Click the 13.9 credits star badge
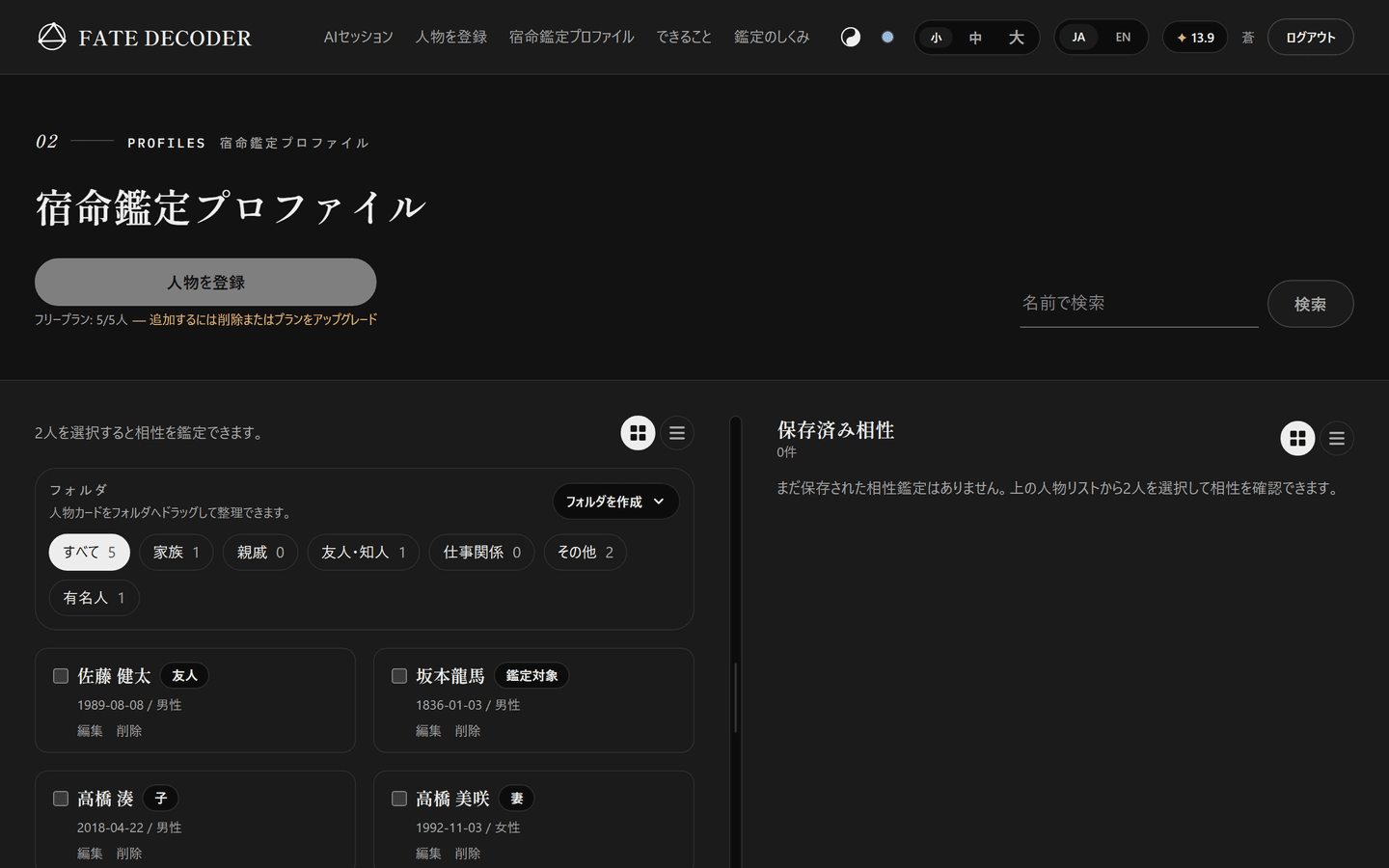Viewport: 1389px width, 868px height. tap(1195, 38)
